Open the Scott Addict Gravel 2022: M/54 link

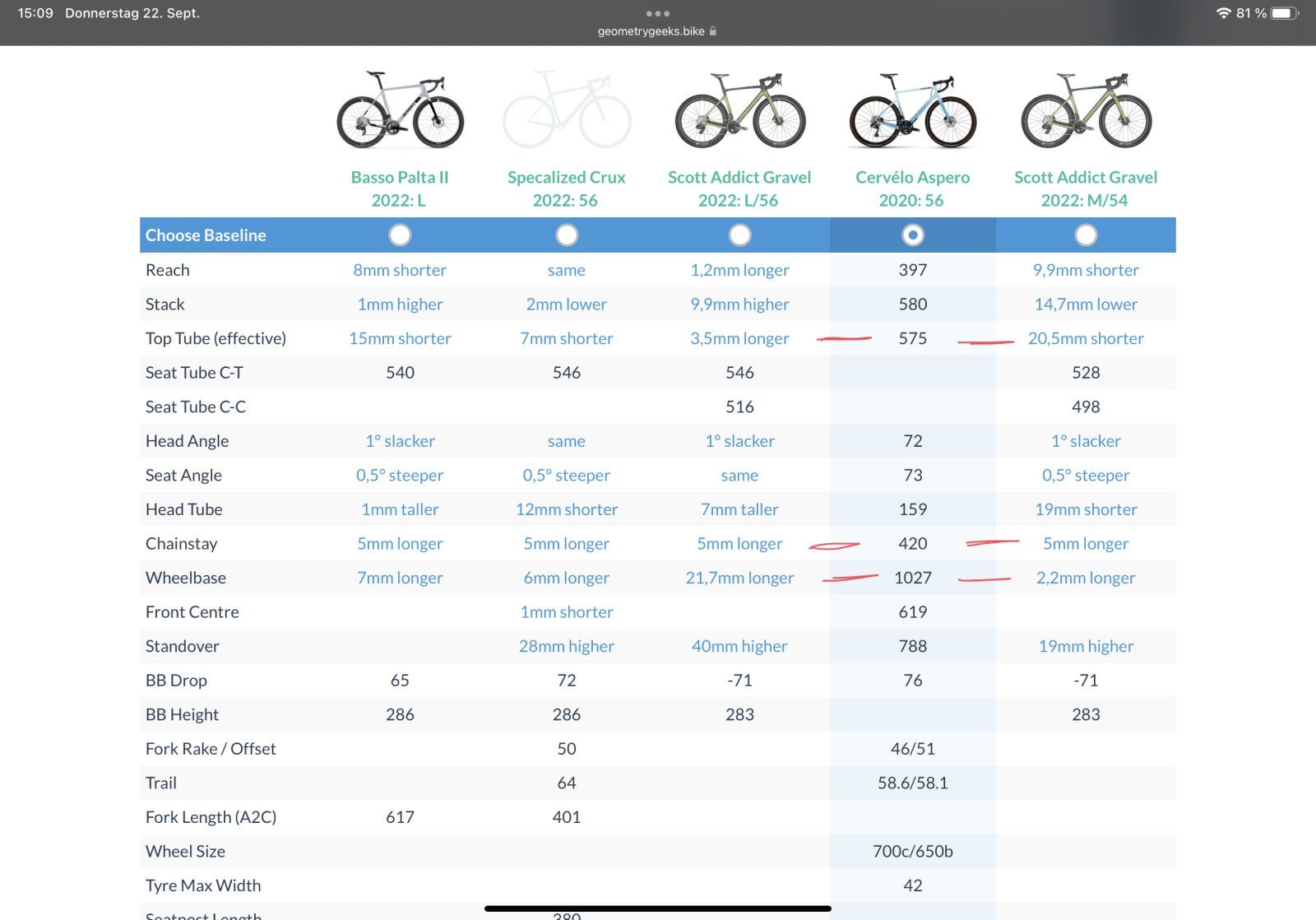pyautogui.click(x=1086, y=188)
